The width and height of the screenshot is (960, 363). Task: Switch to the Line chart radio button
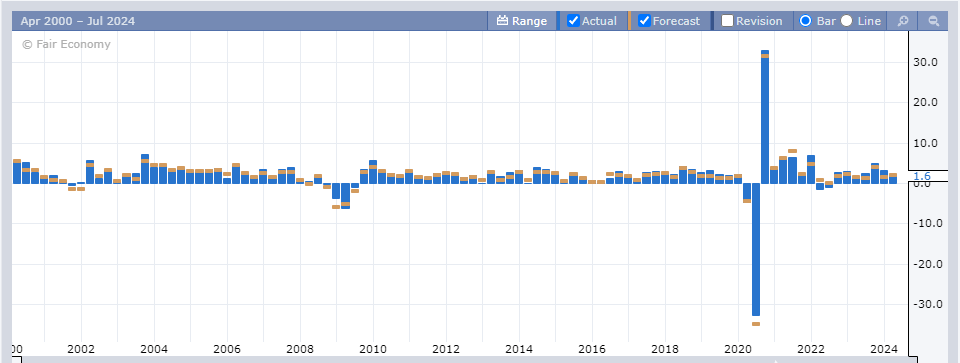pyautogui.click(x=846, y=21)
